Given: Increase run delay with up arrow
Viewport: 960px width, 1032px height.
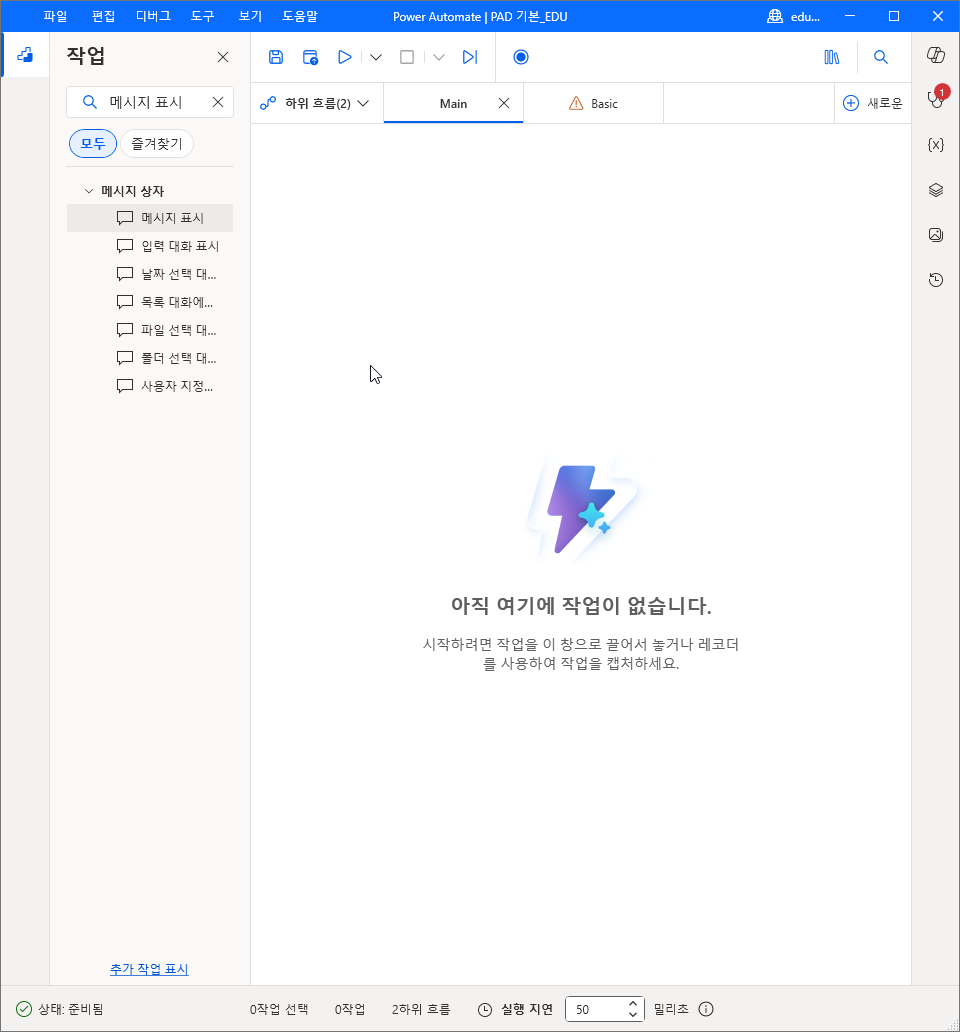Looking at the screenshot, I should click(633, 1003).
